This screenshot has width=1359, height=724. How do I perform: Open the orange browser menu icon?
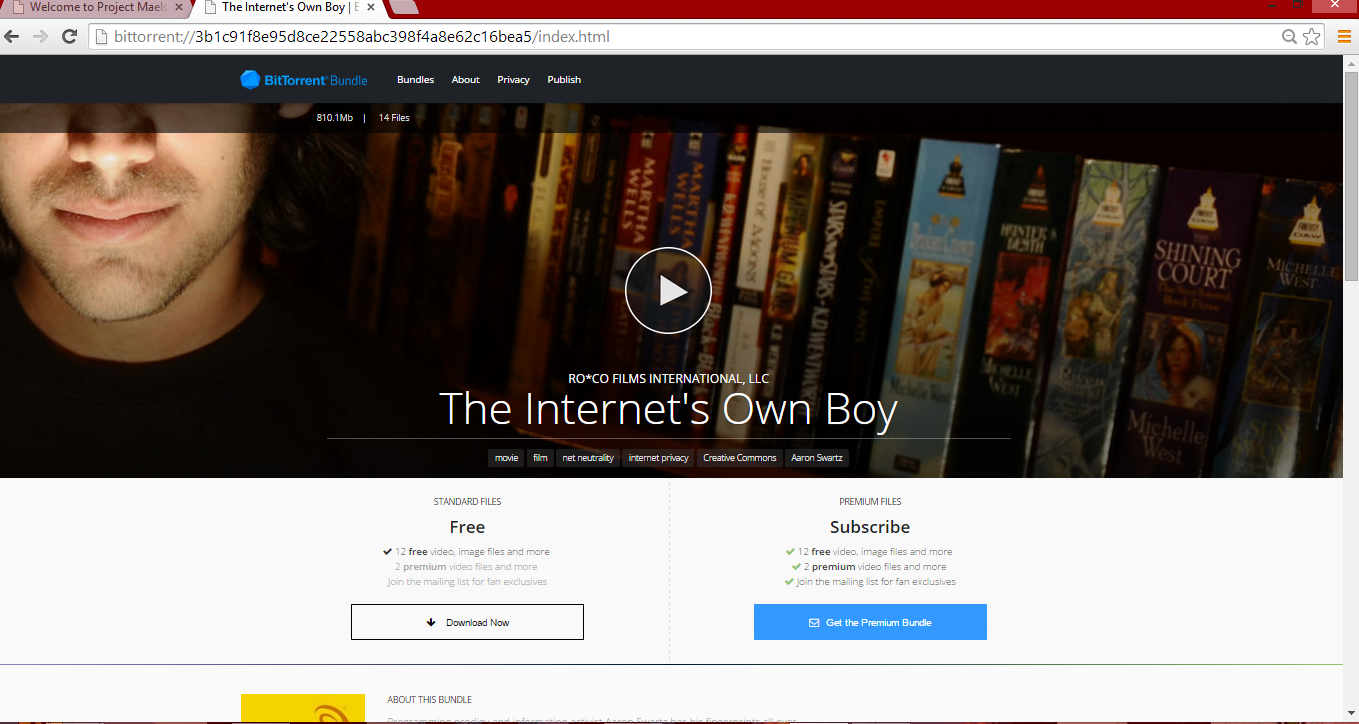point(1344,37)
